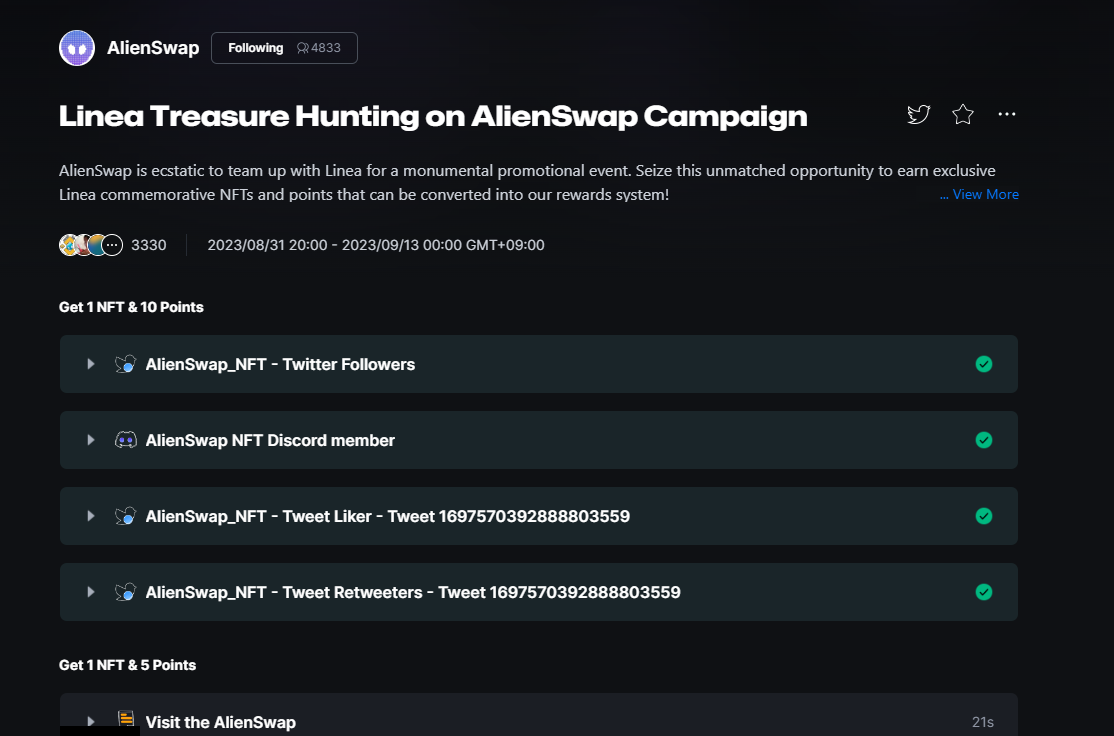Click View More description link
1114x736 pixels.
click(x=979, y=194)
